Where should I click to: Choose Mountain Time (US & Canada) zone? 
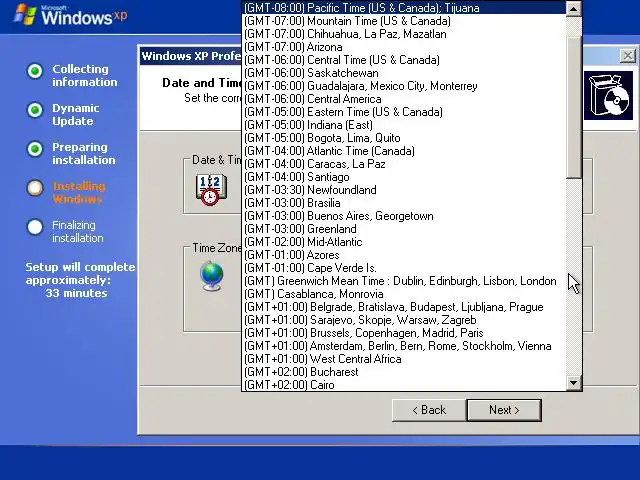click(x=404, y=21)
